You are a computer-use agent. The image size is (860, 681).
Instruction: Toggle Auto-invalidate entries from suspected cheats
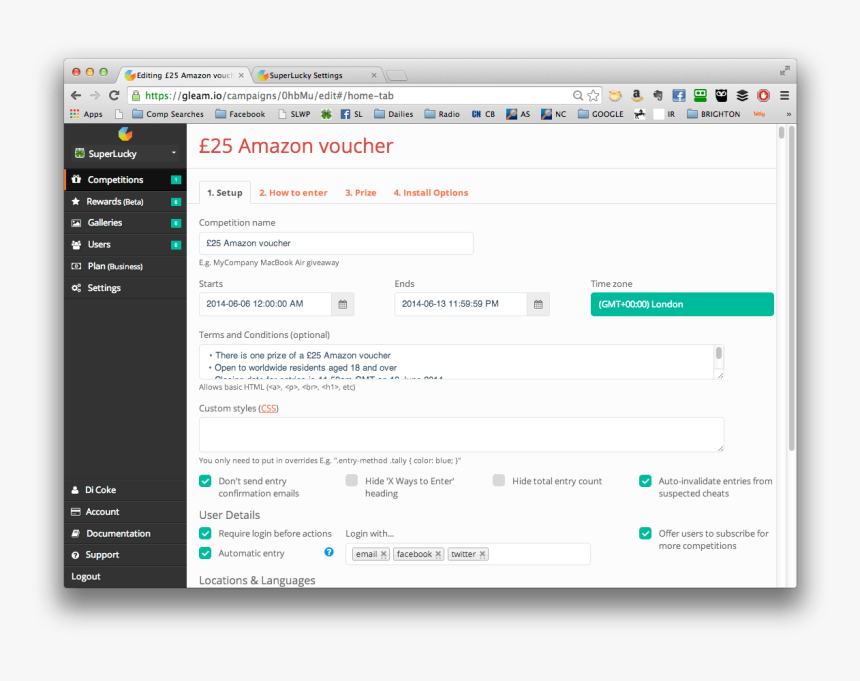click(x=645, y=481)
